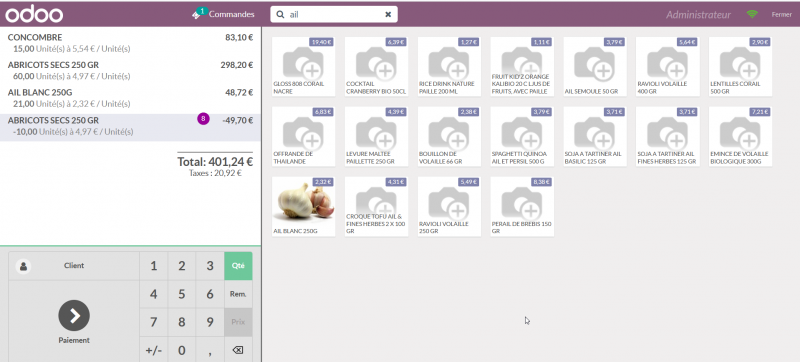
Task: Add FRUIT KID'Z ORANGE KALIBIO product
Action: pyautogui.click(x=522, y=66)
